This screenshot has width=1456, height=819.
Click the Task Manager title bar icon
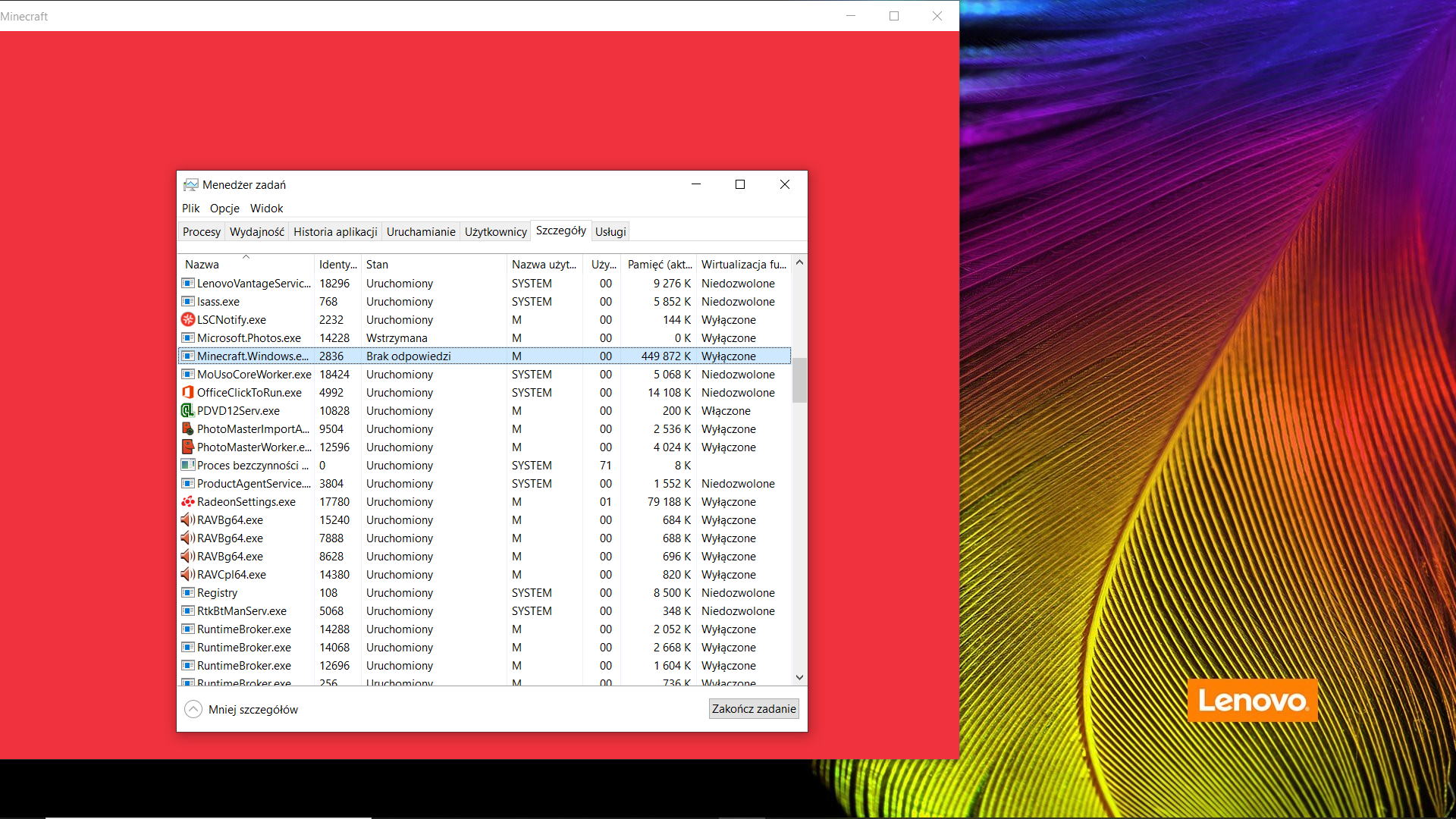(191, 185)
